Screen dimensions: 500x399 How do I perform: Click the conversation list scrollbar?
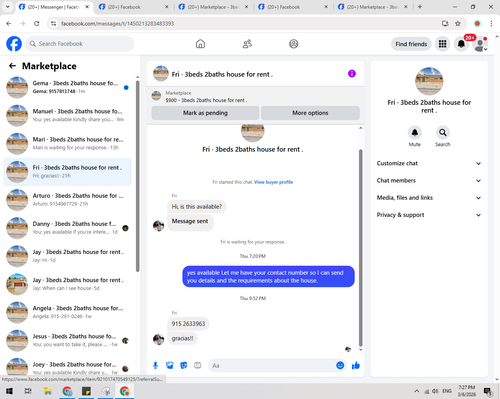click(137, 177)
